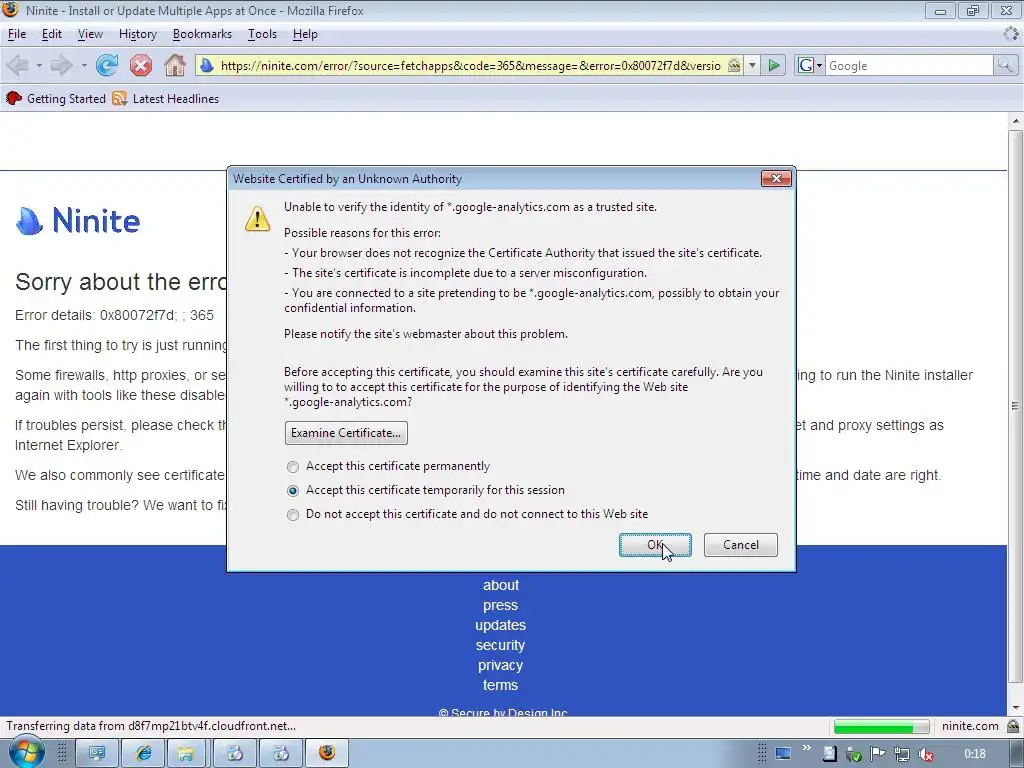Click in the Google search field

pyautogui.click(x=909, y=65)
